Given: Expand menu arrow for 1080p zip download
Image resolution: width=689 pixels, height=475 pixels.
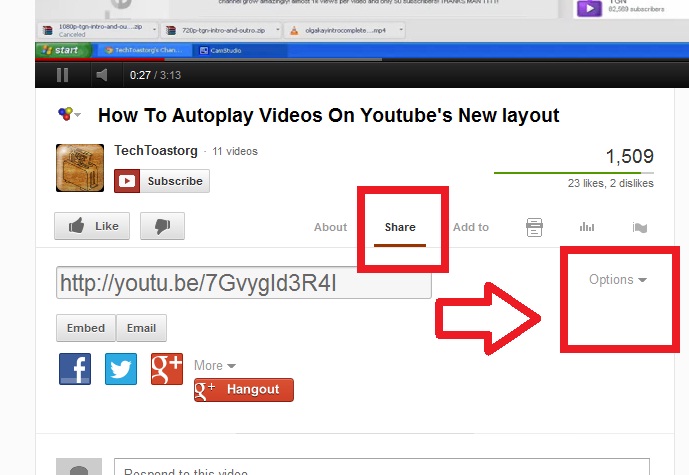Looking at the screenshot, I should 154,30.
